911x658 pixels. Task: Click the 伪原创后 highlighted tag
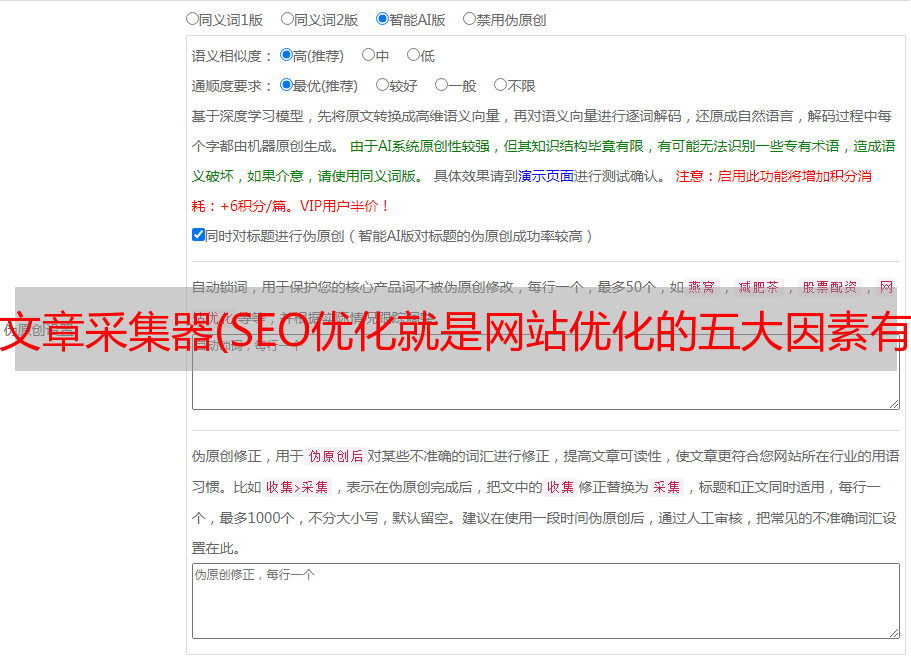335,456
